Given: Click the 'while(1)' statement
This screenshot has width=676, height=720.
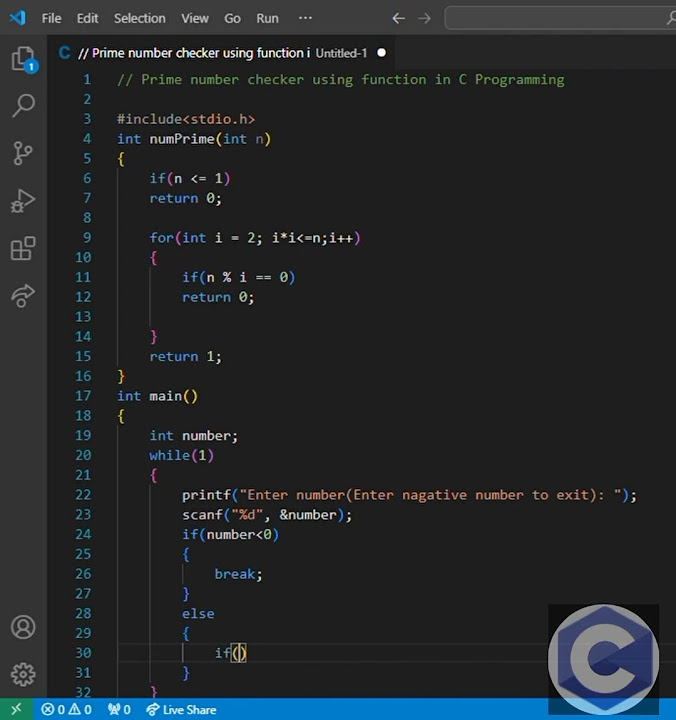Looking at the screenshot, I should pyautogui.click(x=181, y=456).
